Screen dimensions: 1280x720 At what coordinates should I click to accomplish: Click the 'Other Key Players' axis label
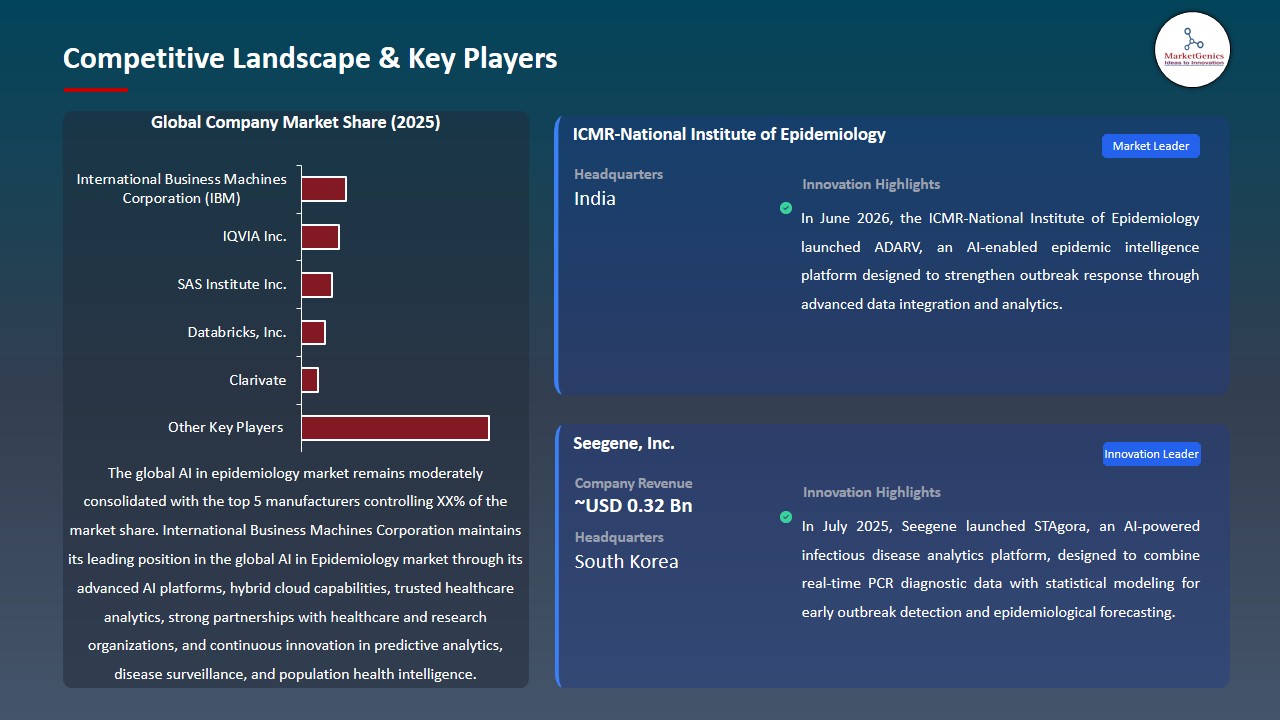[226, 428]
